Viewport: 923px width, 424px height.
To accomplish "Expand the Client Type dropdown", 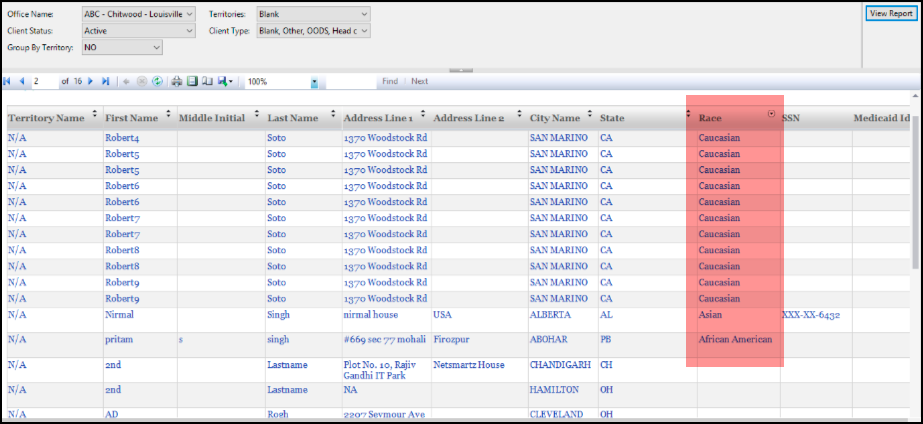I will pos(364,31).
